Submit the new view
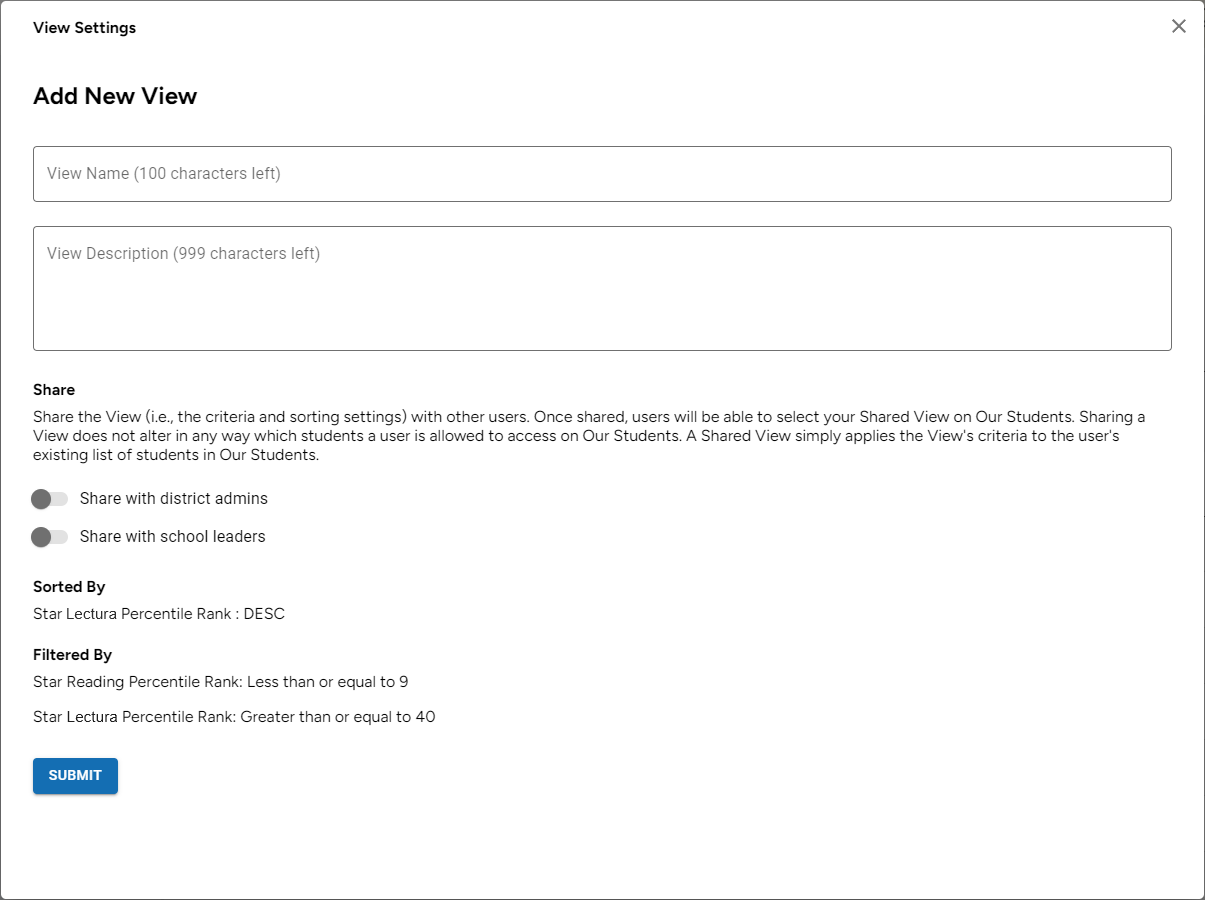The image size is (1205, 900). pos(75,776)
